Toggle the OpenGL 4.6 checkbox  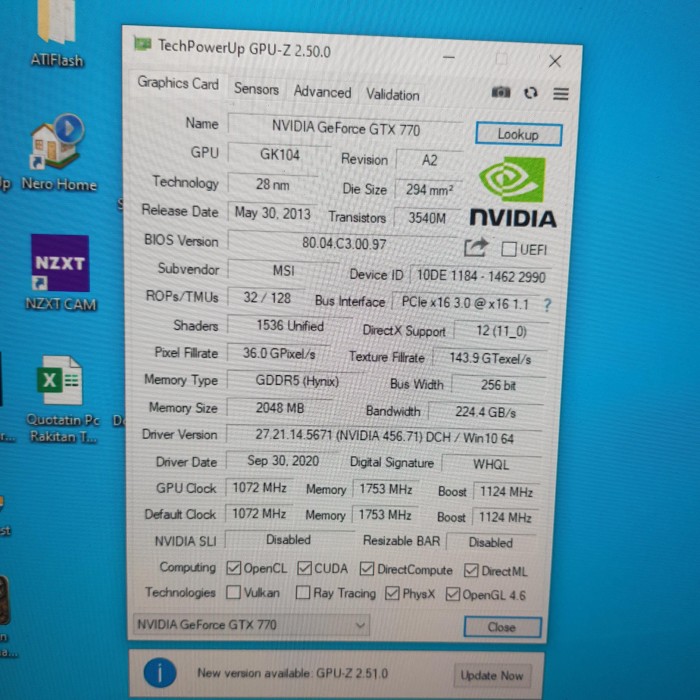tap(453, 594)
